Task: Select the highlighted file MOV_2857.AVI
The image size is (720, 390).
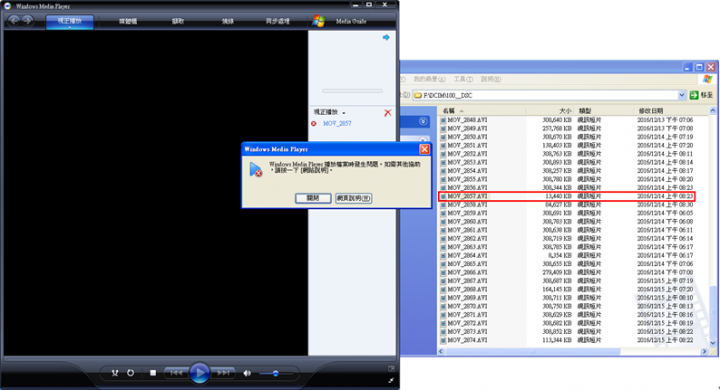Action: (467, 196)
